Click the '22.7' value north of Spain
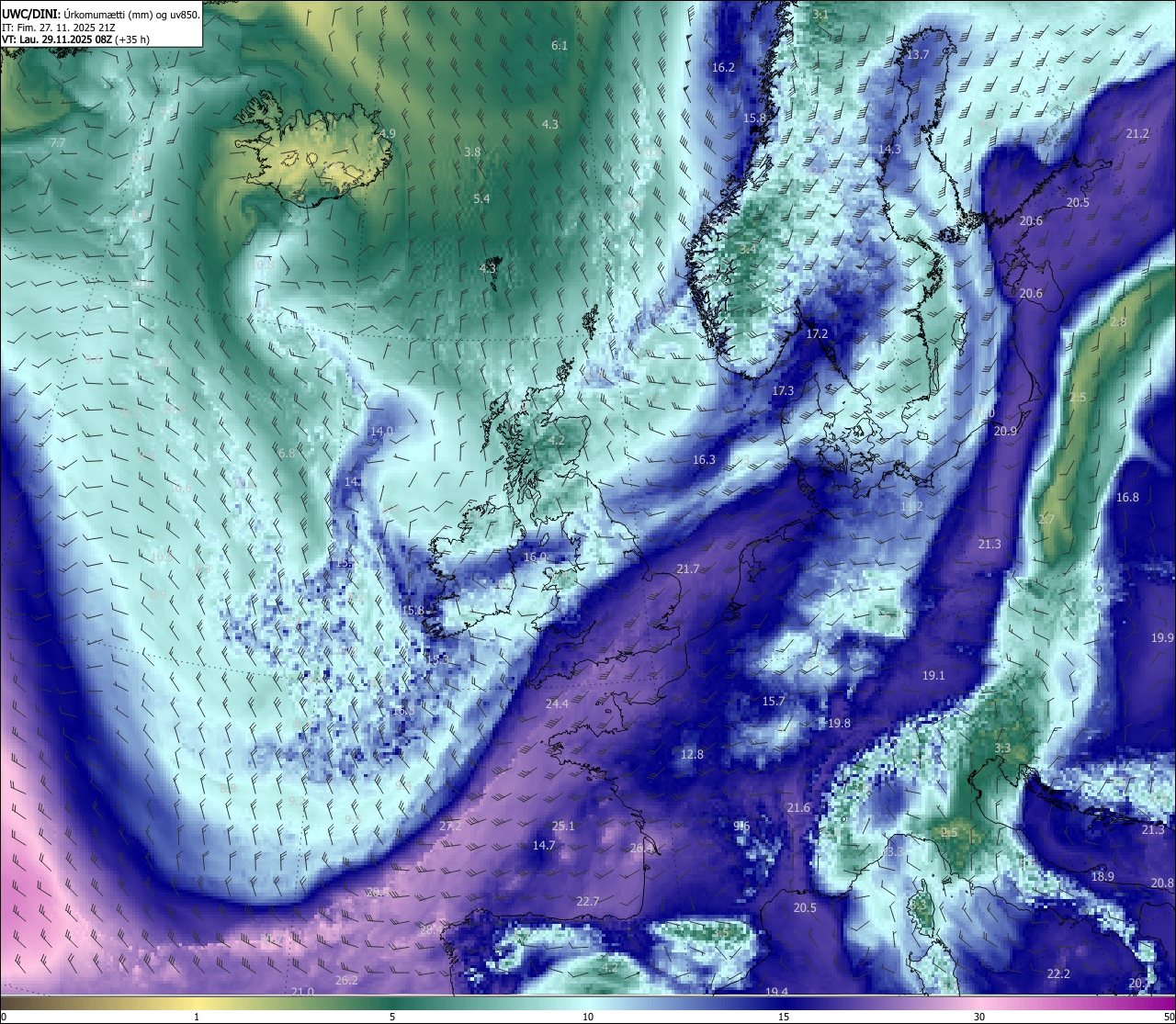The image size is (1176, 1024). coord(588,901)
